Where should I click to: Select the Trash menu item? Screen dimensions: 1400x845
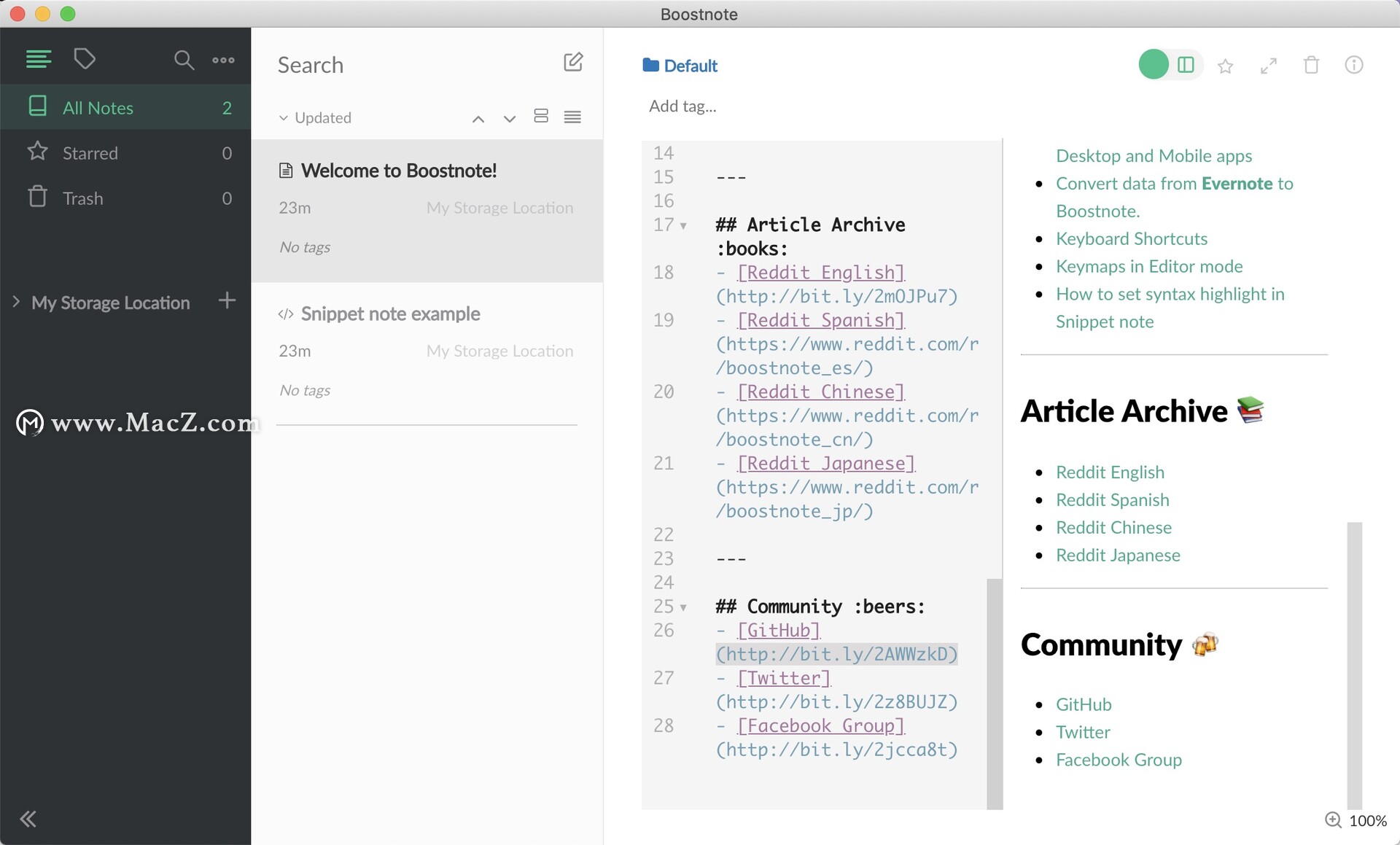coord(83,198)
